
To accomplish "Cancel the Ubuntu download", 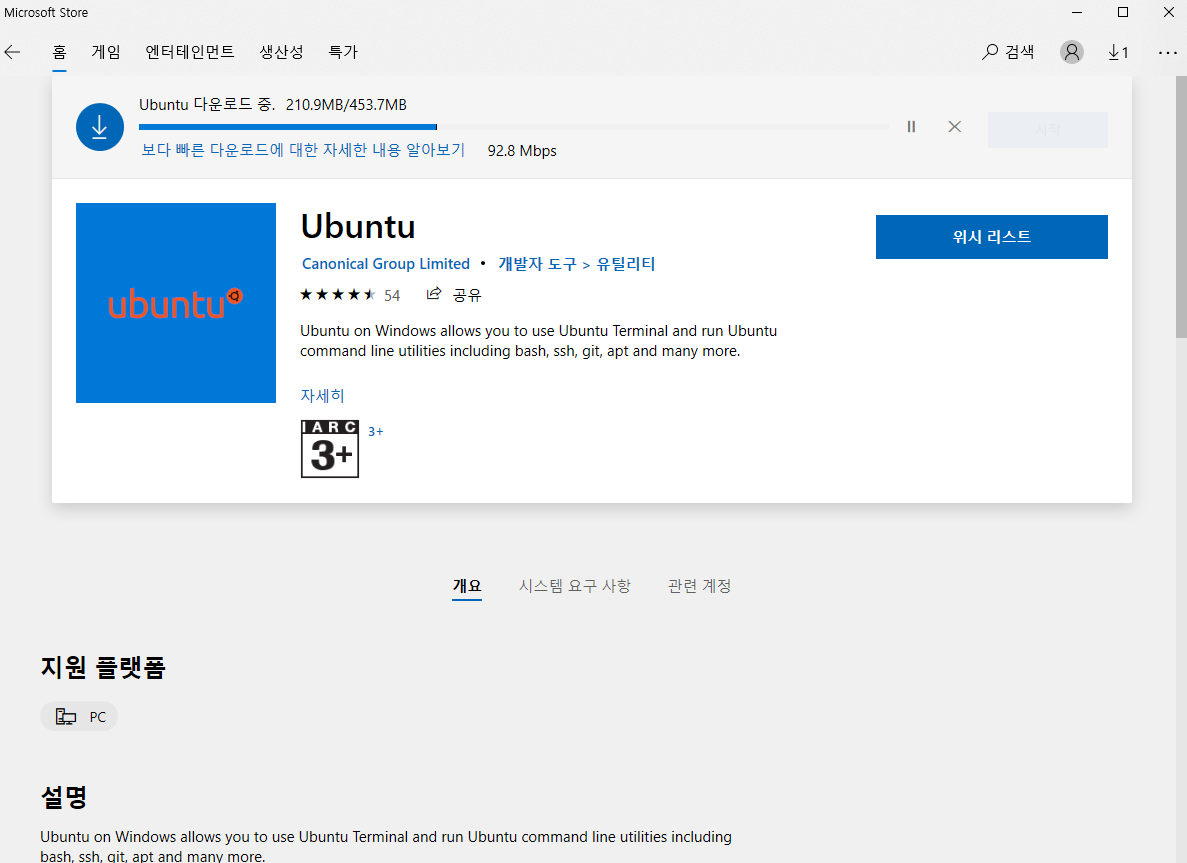I will (955, 126).
